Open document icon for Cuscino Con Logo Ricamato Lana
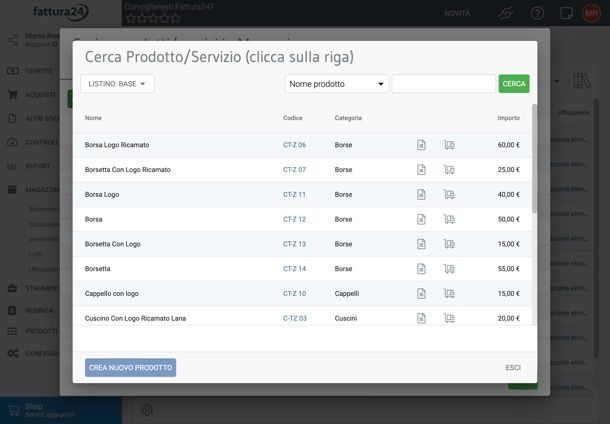Screen dimensions: 610x424 [421, 318]
